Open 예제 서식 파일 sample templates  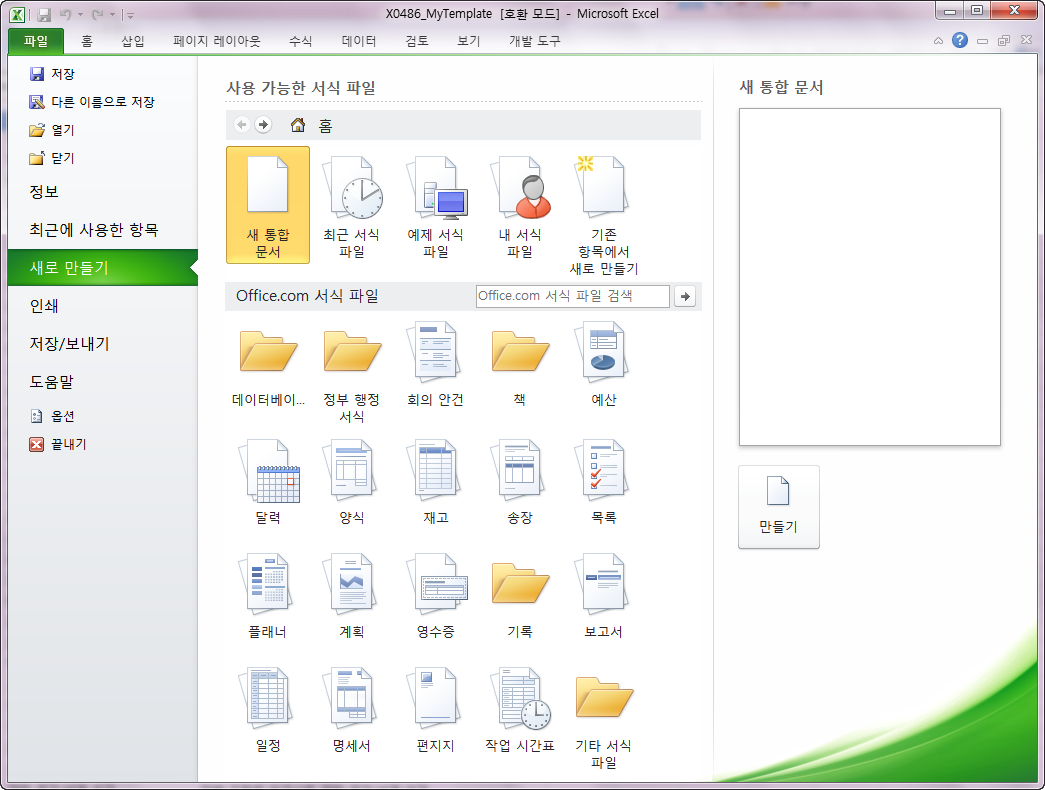(436, 205)
